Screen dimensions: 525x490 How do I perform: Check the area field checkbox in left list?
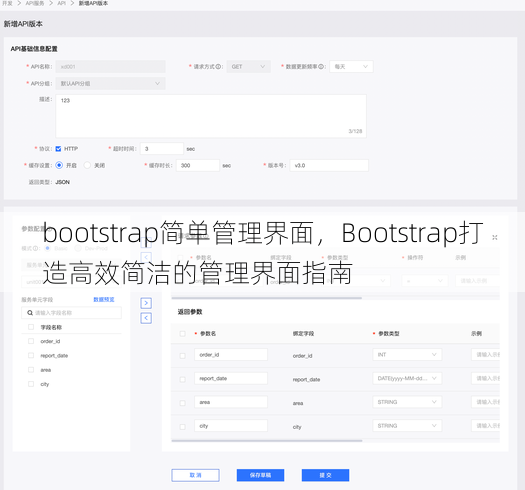coord(31,370)
